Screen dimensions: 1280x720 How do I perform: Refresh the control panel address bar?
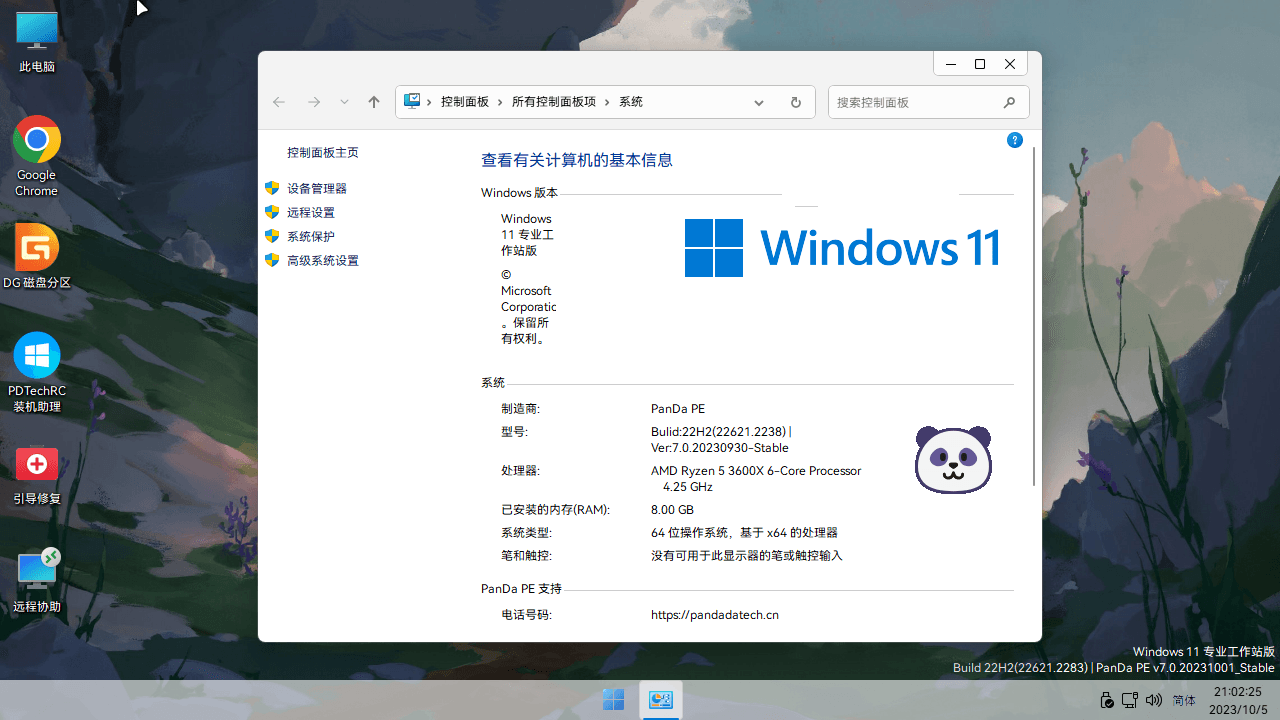(795, 102)
